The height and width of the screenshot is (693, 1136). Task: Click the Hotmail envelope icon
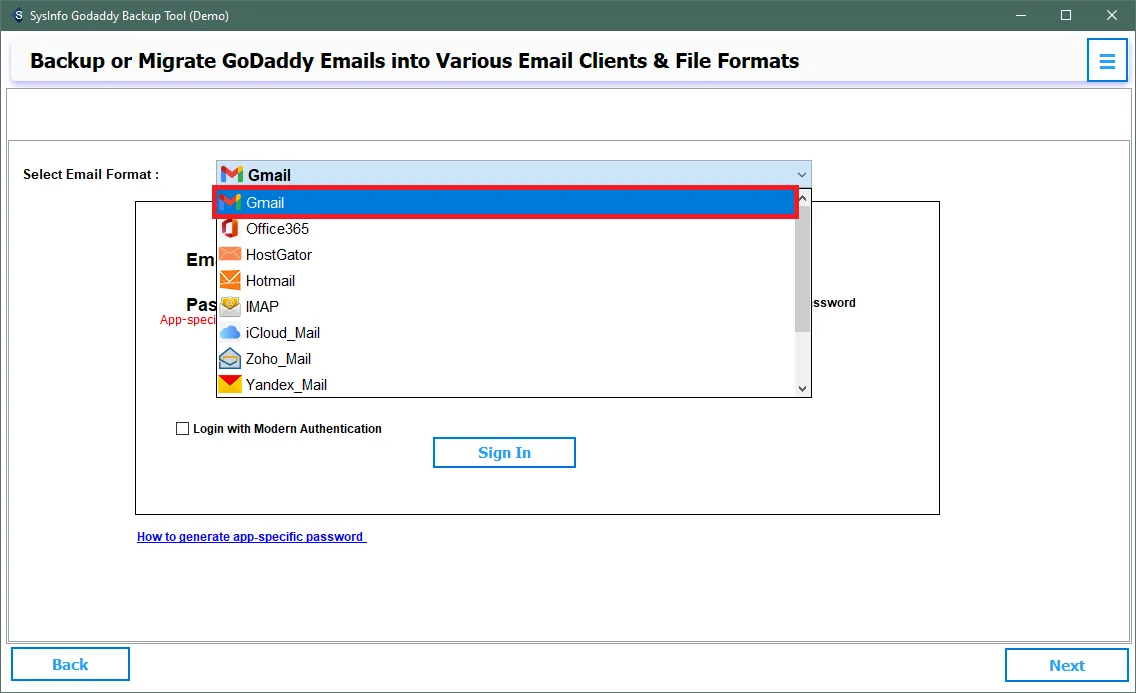[x=230, y=280]
